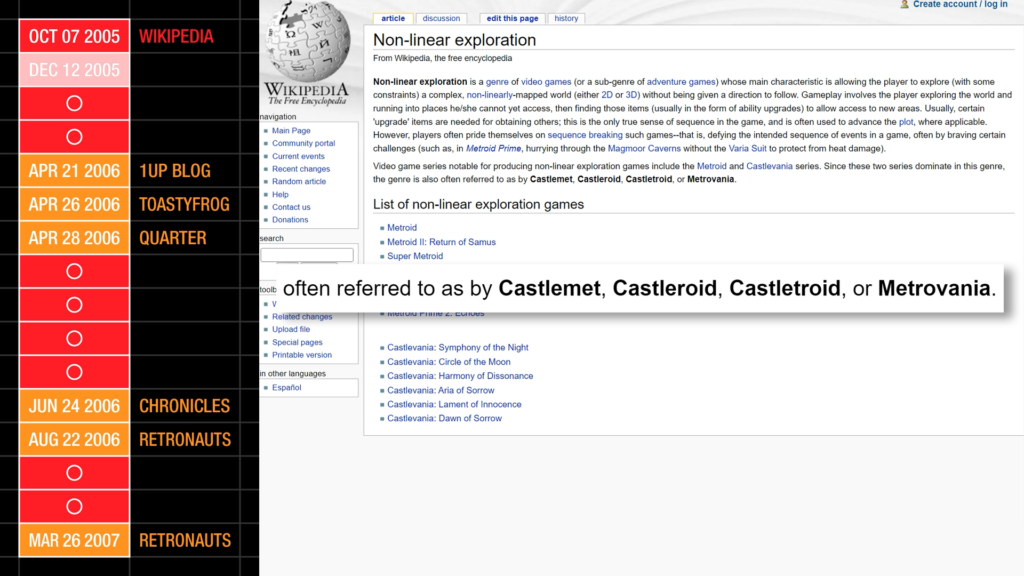Switch to the discussion tab
The height and width of the screenshot is (576, 1024).
coord(441,17)
